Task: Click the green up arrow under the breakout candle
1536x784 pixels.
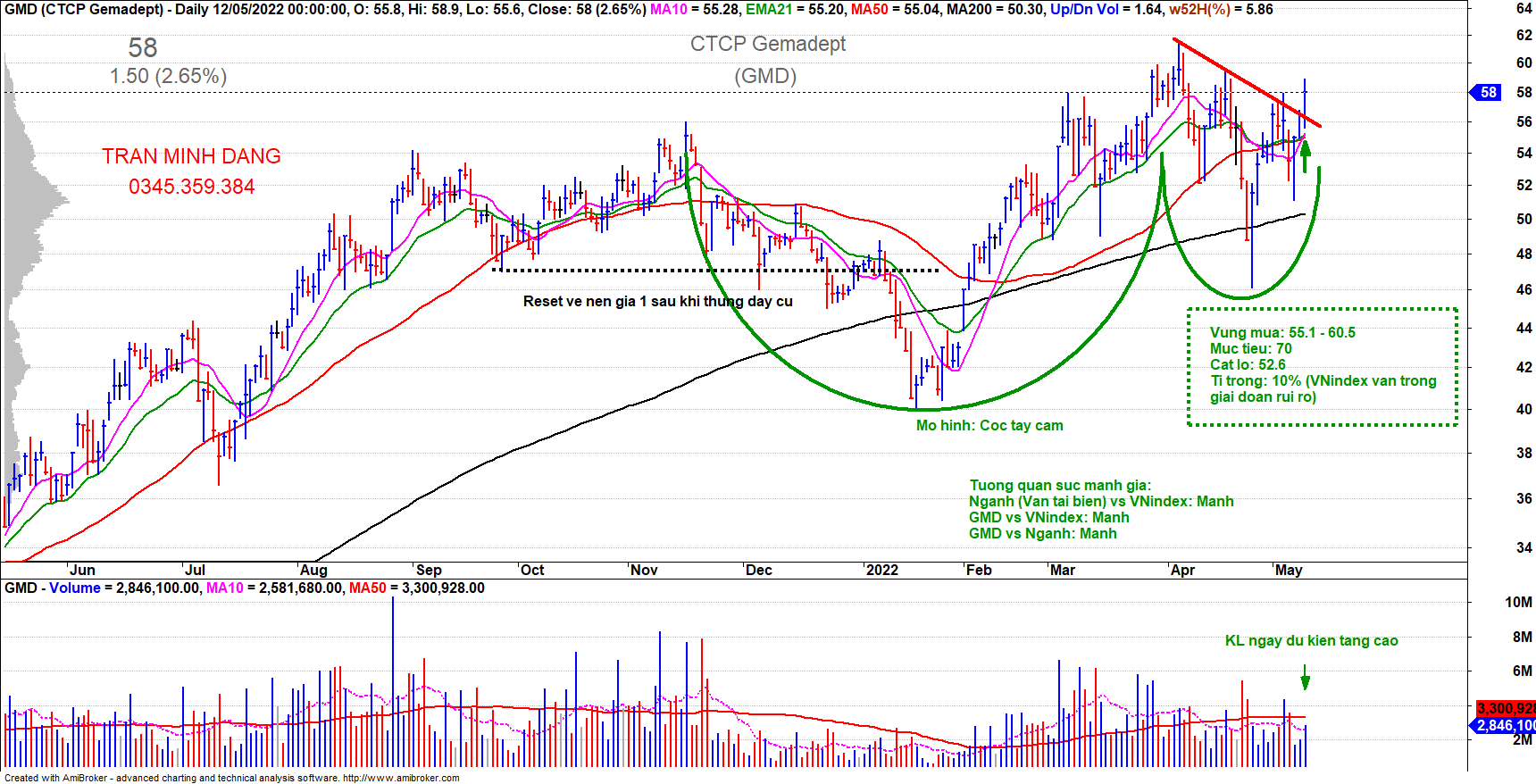Action: (1305, 155)
